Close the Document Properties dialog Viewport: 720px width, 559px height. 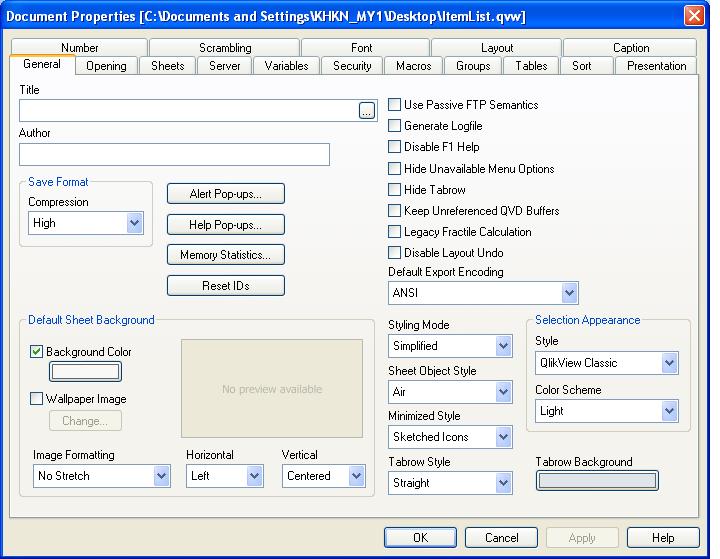coord(694,15)
